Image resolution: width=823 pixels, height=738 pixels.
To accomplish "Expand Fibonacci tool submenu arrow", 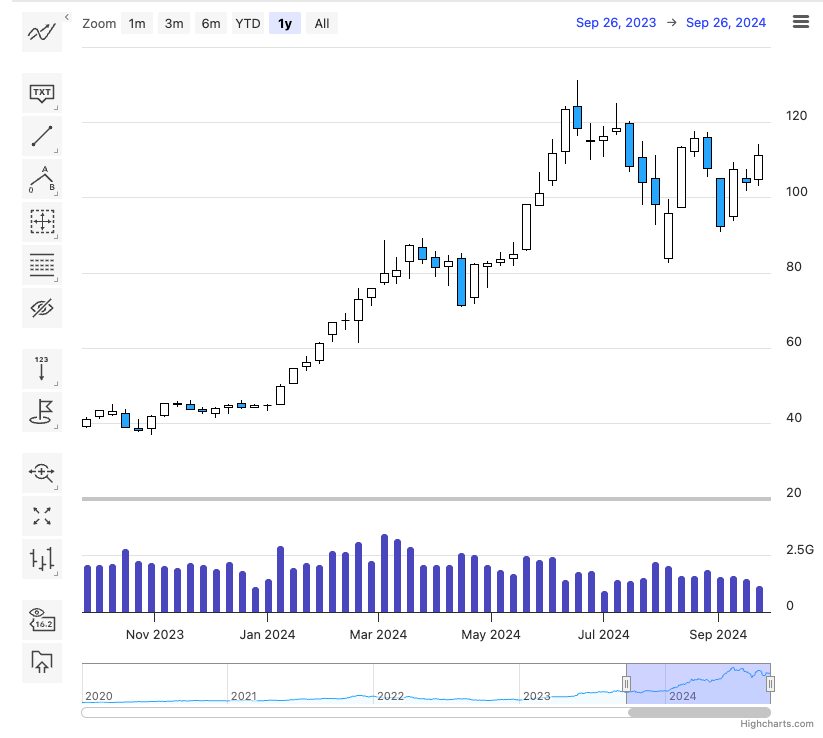I will (x=56, y=280).
